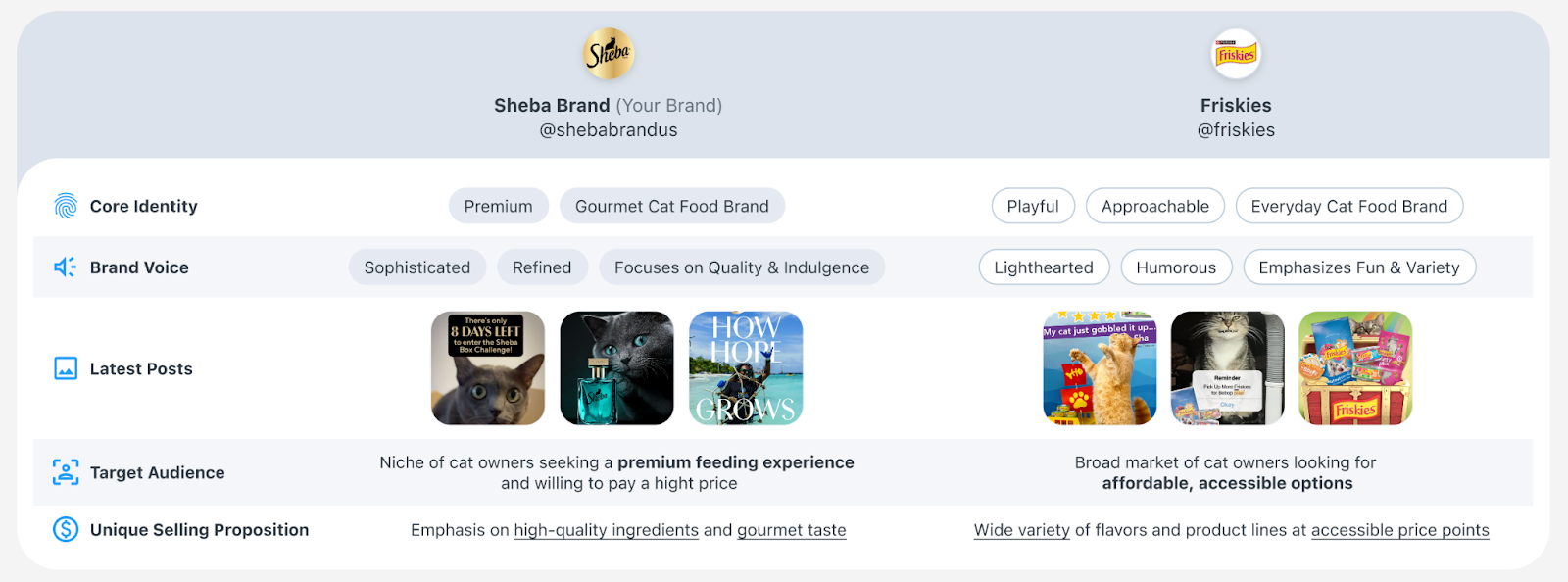This screenshot has height=582, width=1568.
Task: Open the Sheba perfume bottle cat post
Action: [616, 368]
